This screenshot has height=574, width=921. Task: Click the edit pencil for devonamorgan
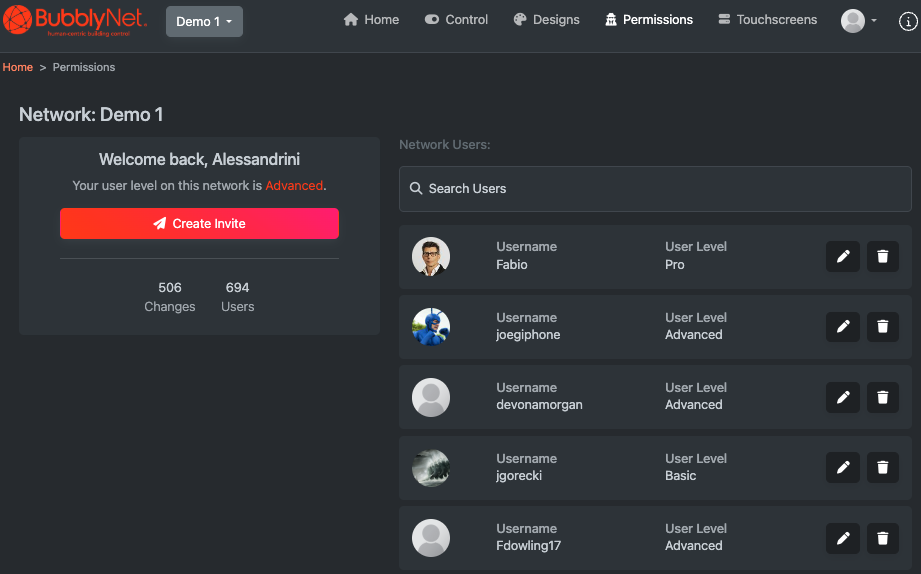point(842,397)
